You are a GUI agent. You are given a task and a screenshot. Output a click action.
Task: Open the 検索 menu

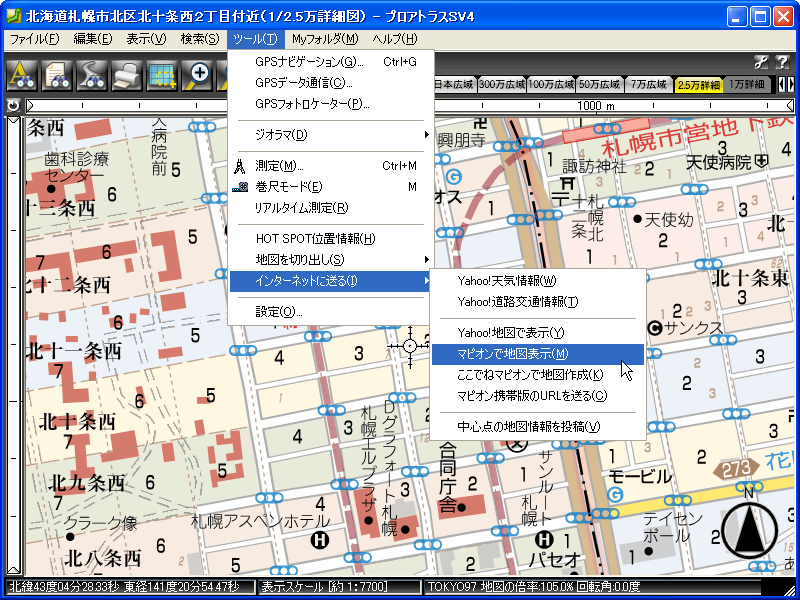click(x=199, y=39)
